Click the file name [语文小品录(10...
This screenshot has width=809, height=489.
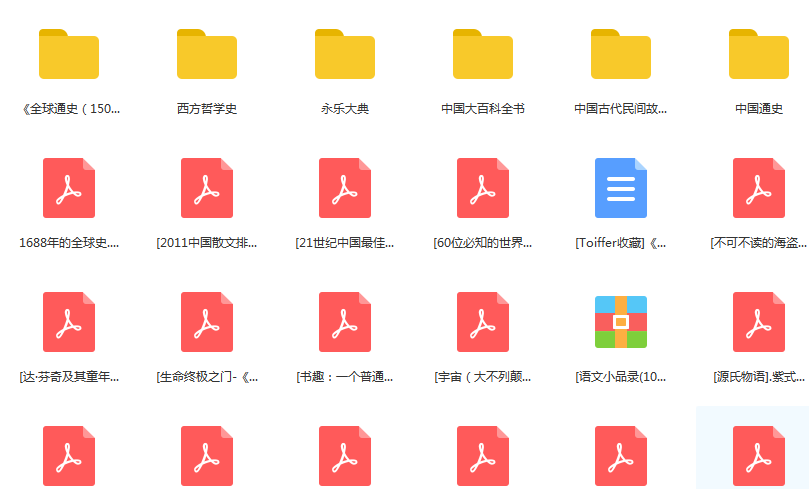621,377
